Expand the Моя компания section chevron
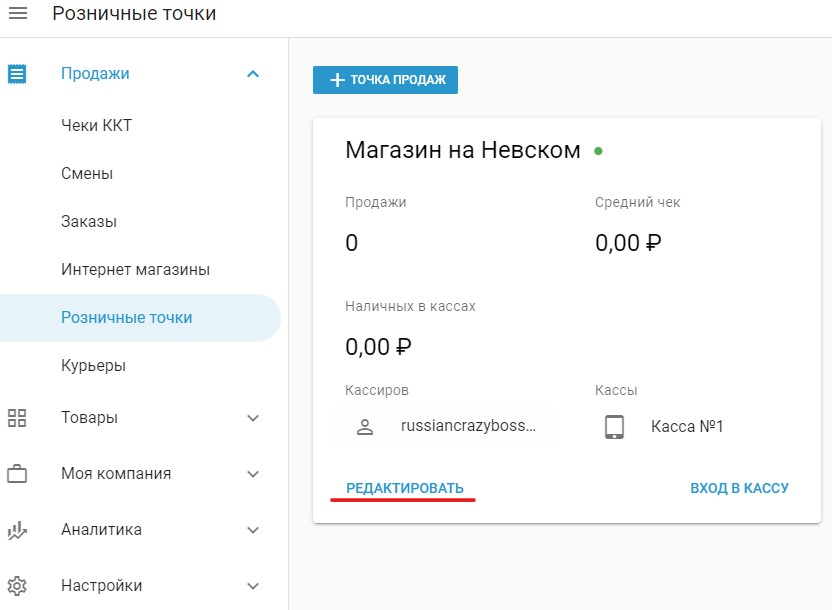The height and width of the screenshot is (610, 832). [253, 474]
